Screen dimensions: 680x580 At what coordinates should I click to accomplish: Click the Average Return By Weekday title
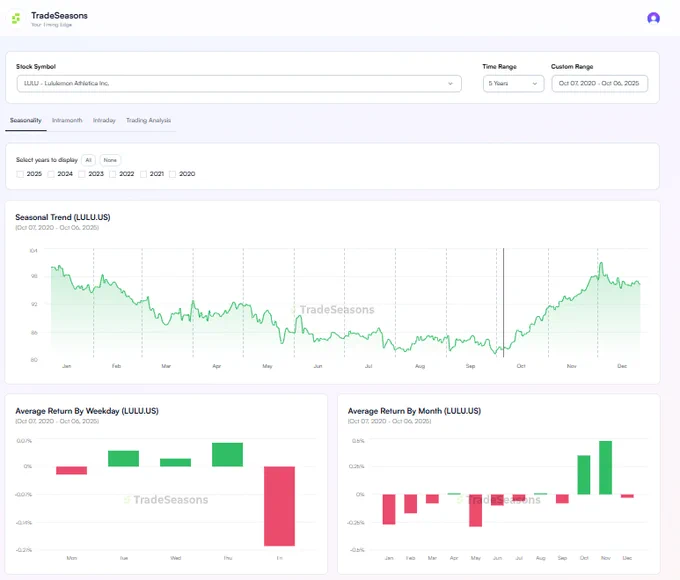pyautogui.click(x=87, y=411)
